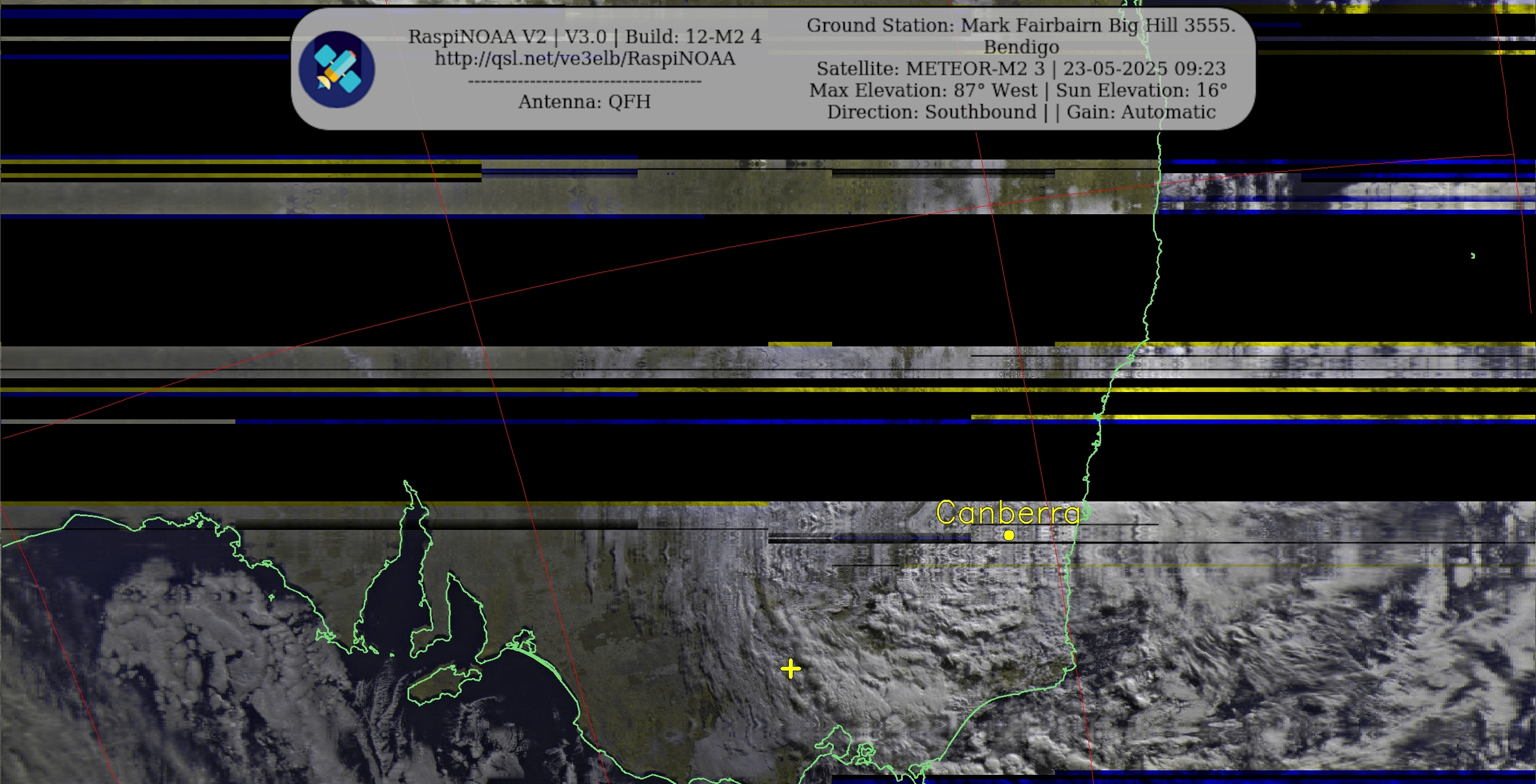Click the RaspiNOAA satellite logo icon
This screenshot has width=1536, height=784.
(x=336, y=69)
